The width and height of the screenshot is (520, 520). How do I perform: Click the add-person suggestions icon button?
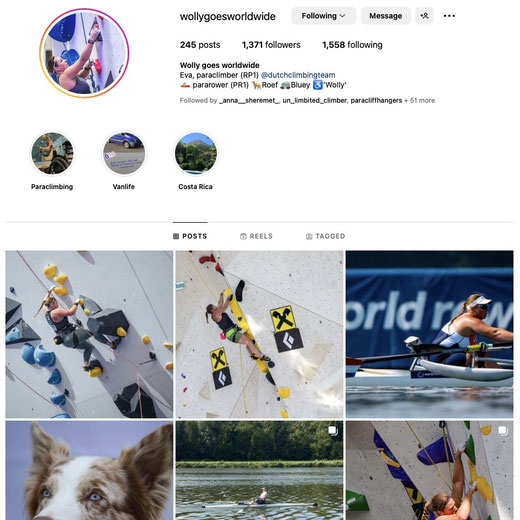[x=424, y=16]
